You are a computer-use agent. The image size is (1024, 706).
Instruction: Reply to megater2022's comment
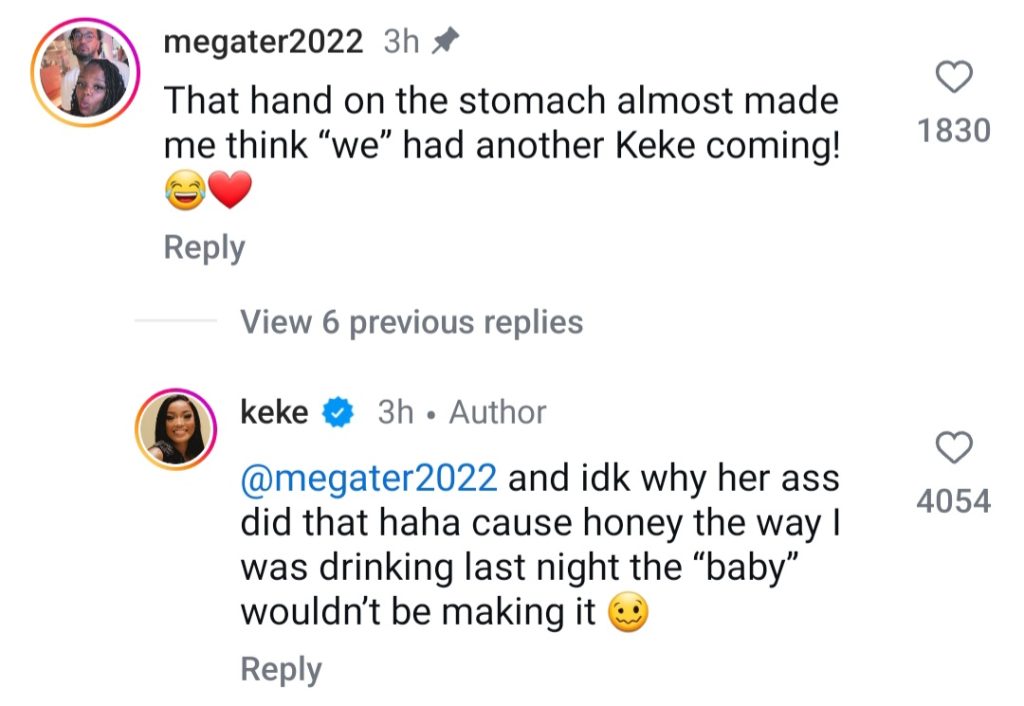[204, 247]
